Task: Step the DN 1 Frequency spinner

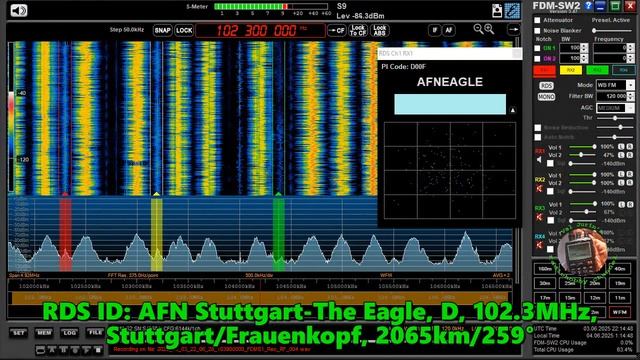Action: click(x=631, y=48)
